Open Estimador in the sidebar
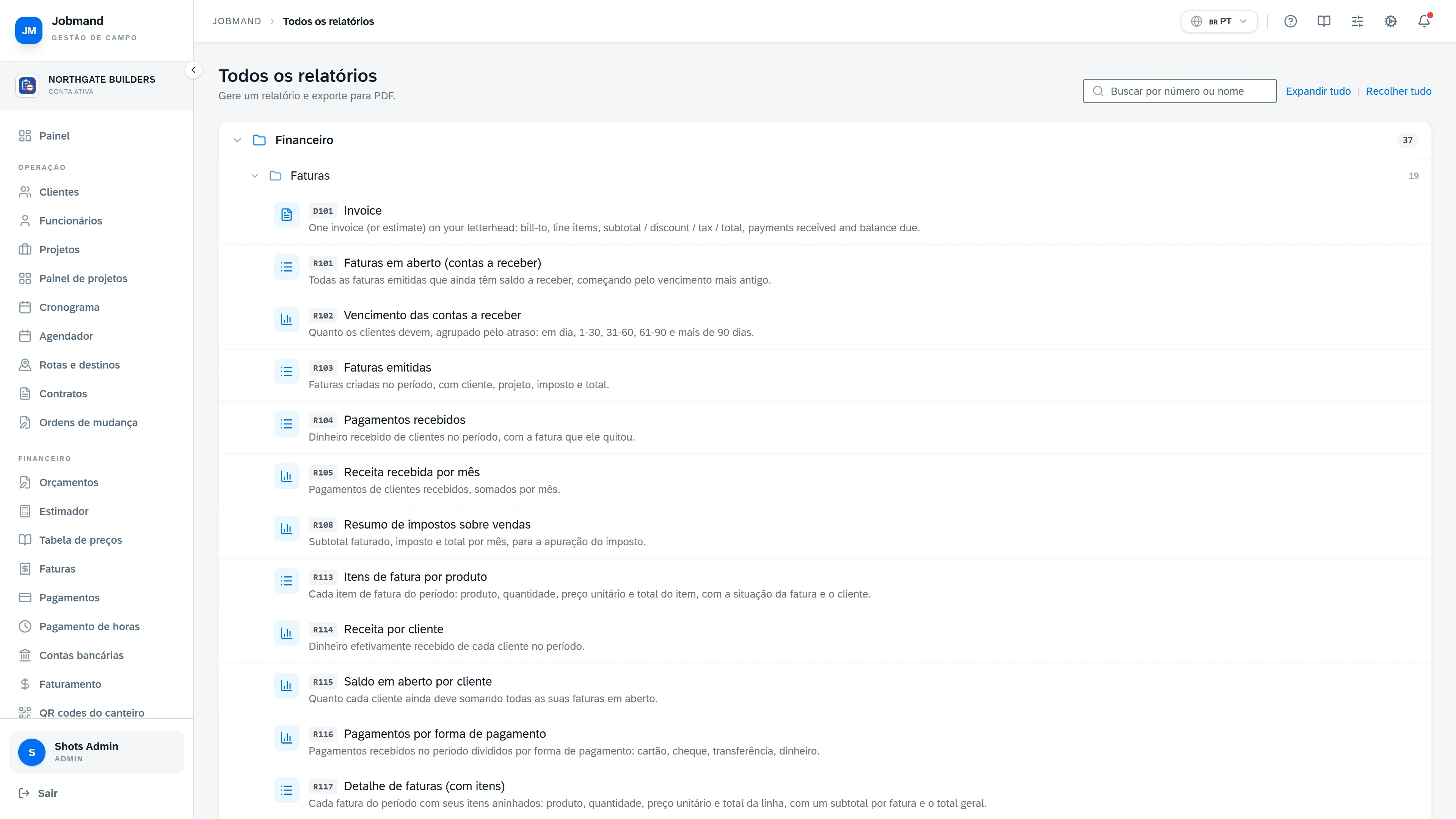The image size is (1456, 819). click(97, 511)
